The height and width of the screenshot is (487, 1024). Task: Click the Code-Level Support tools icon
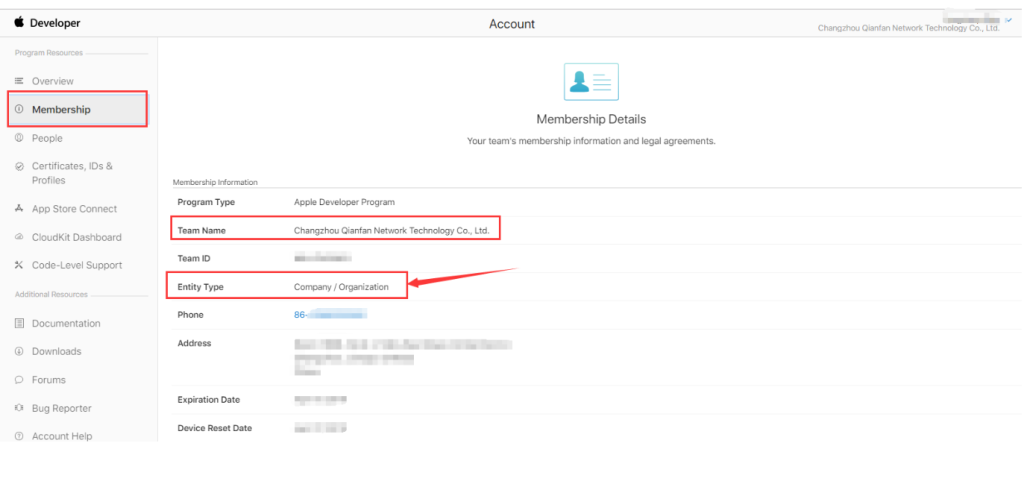coord(19,265)
